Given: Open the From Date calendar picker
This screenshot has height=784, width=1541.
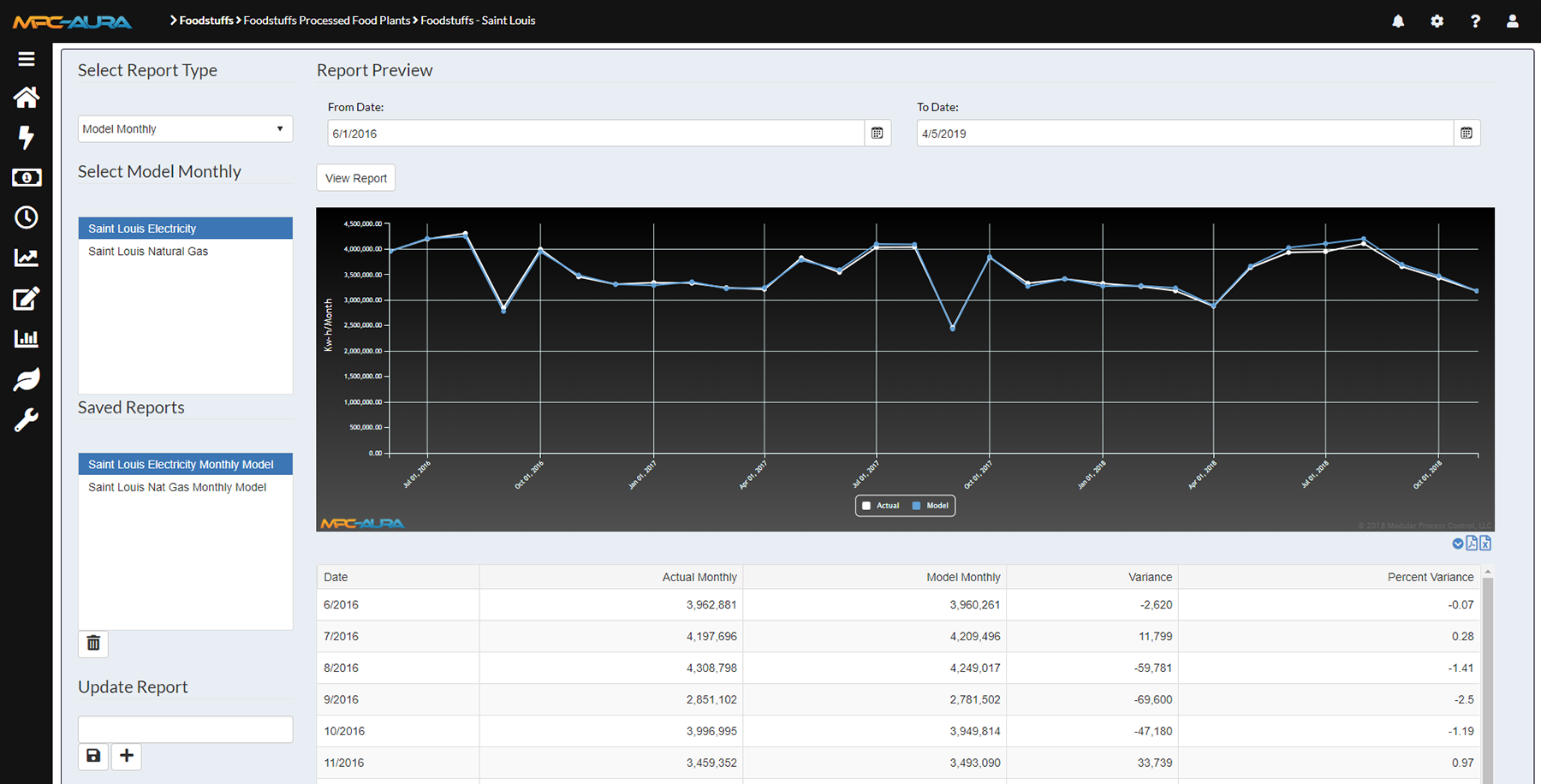Looking at the screenshot, I should tap(878, 133).
